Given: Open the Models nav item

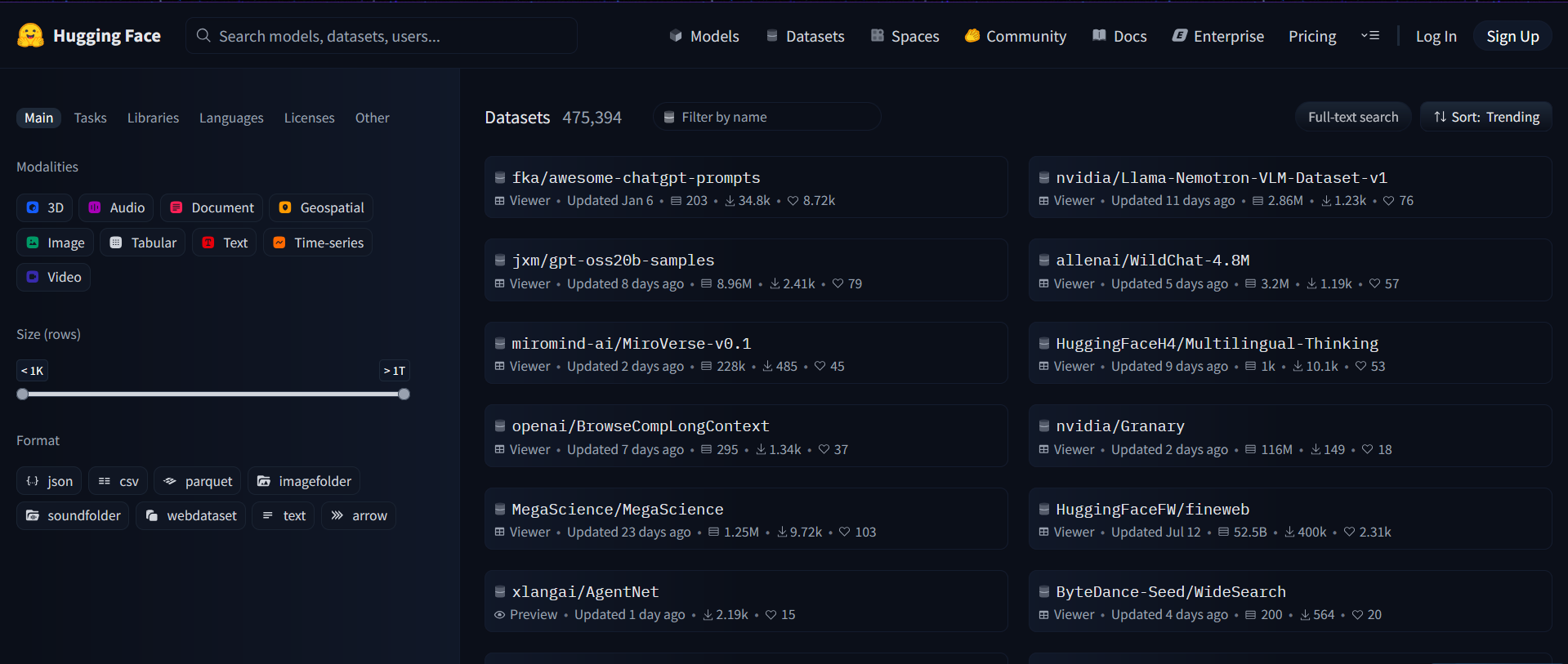Looking at the screenshot, I should click(x=704, y=36).
